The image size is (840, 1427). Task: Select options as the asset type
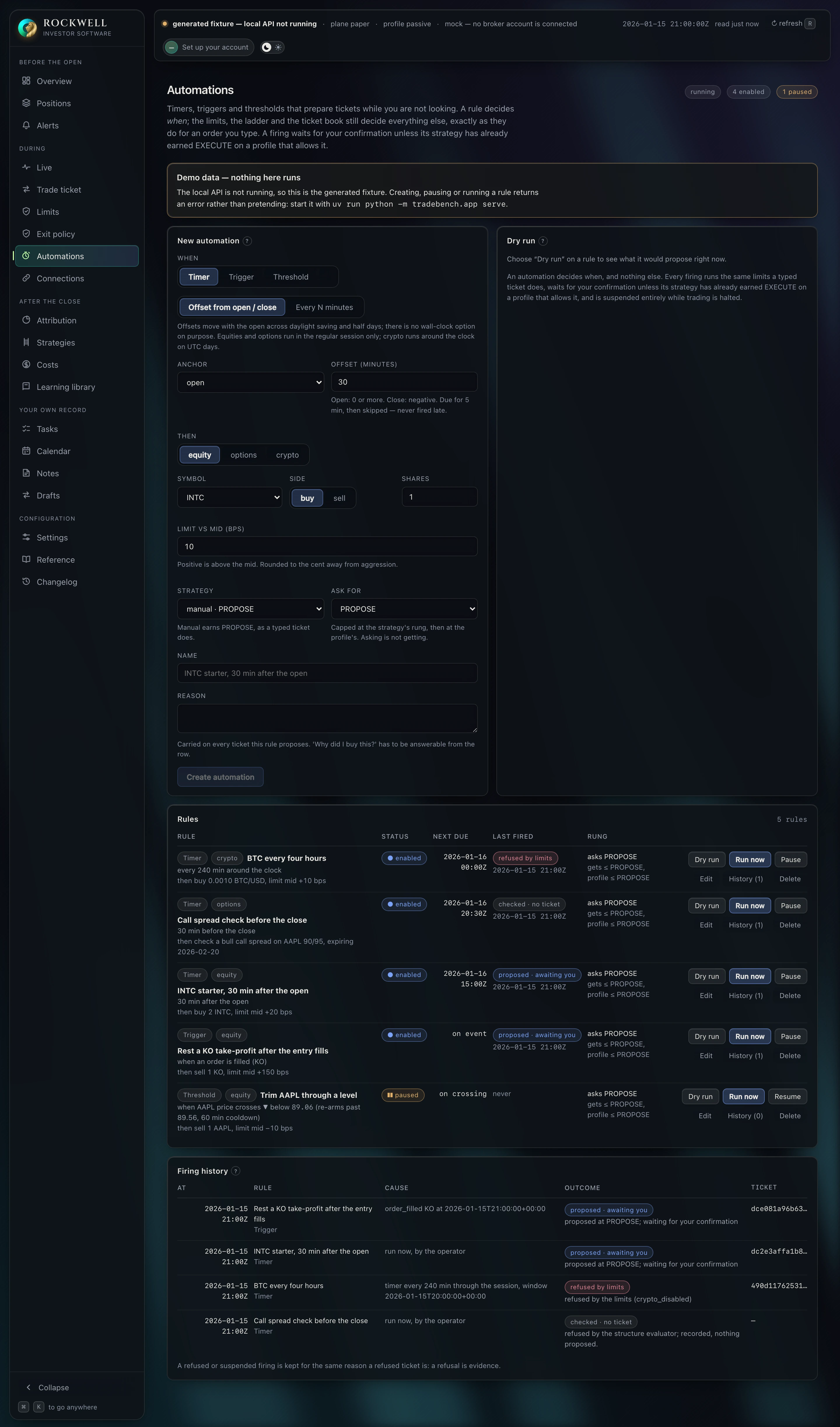click(244, 455)
